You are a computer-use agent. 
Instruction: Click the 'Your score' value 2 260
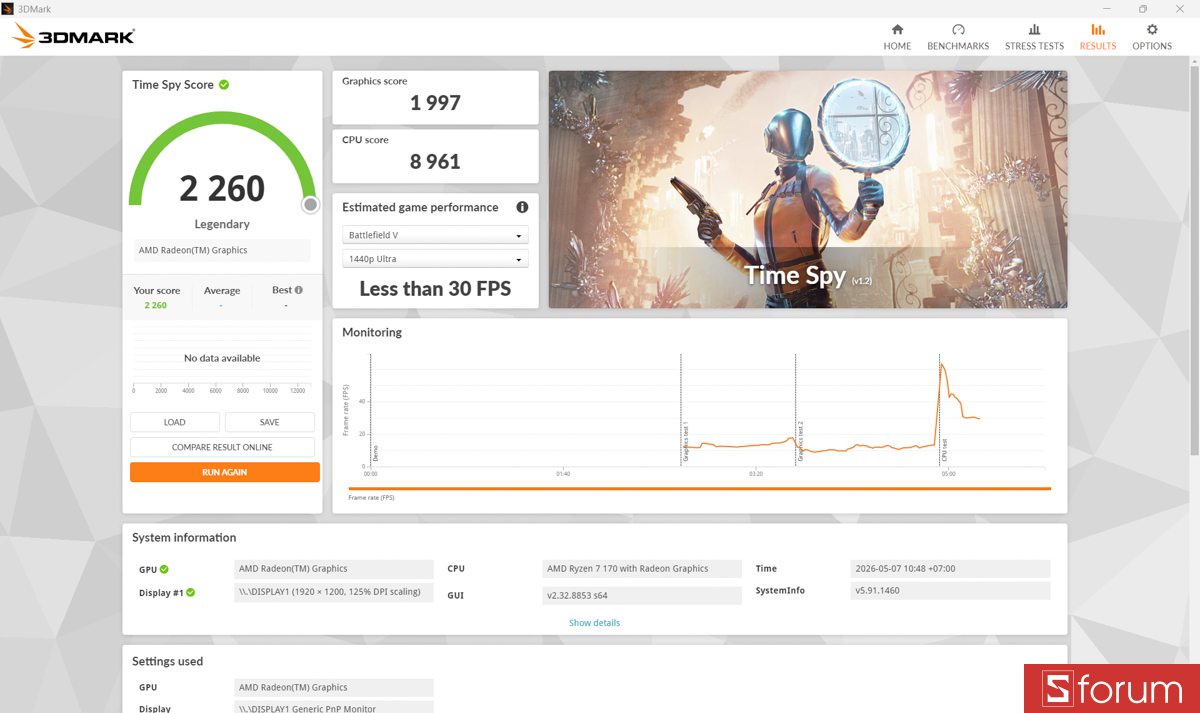(156, 305)
